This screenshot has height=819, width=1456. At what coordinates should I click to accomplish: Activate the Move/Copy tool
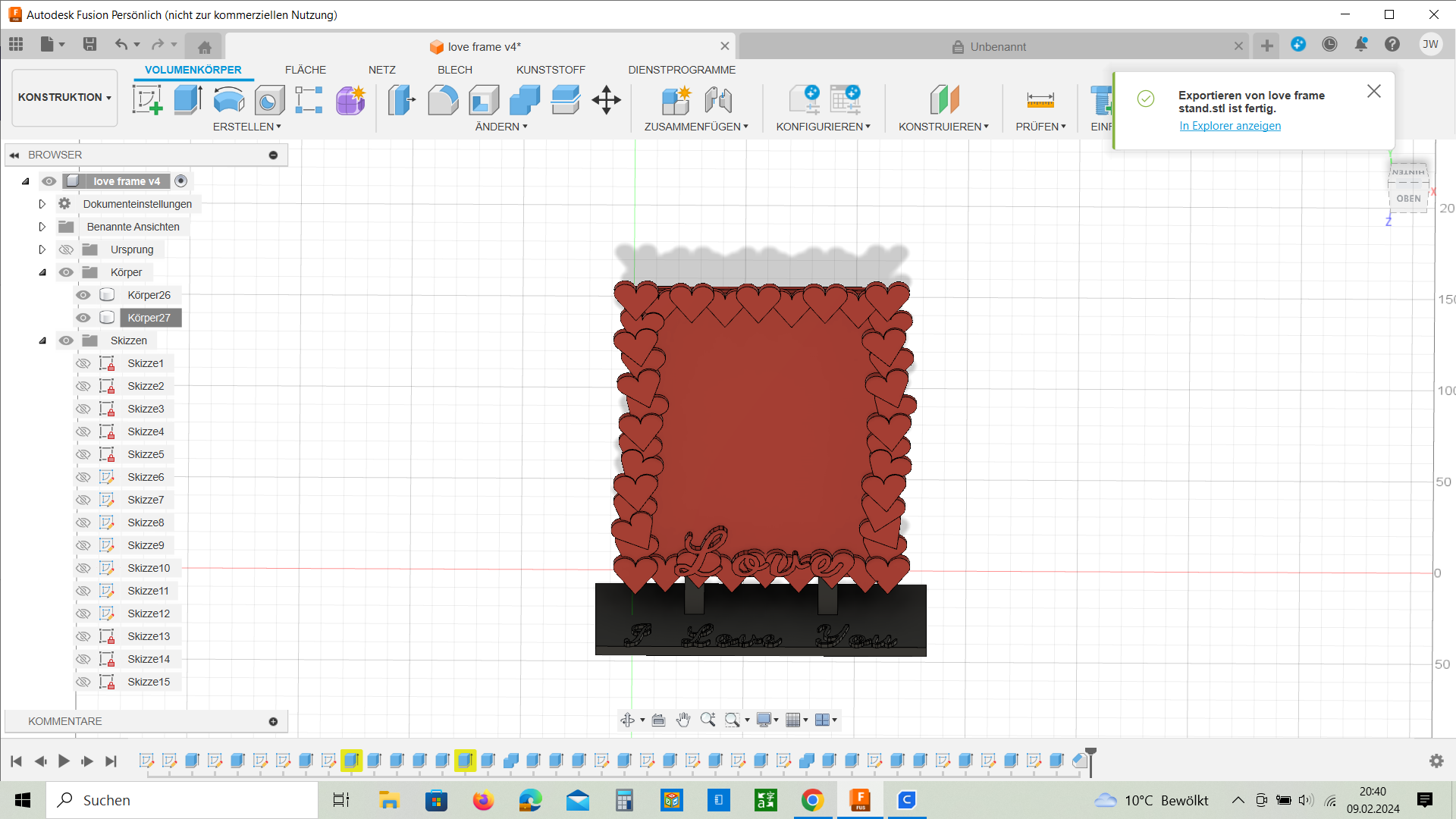point(606,99)
